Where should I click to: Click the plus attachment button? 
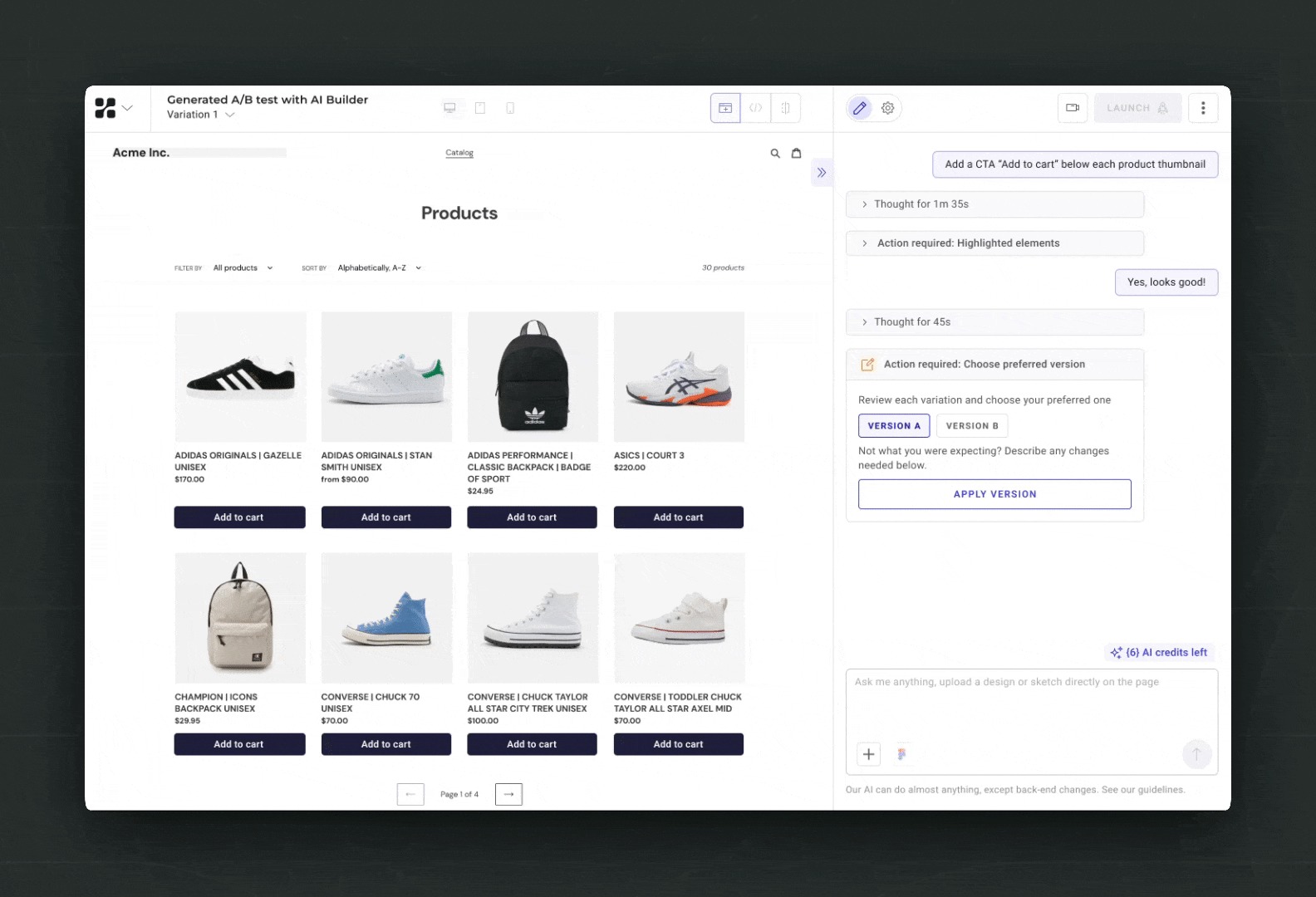tap(868, 754)
